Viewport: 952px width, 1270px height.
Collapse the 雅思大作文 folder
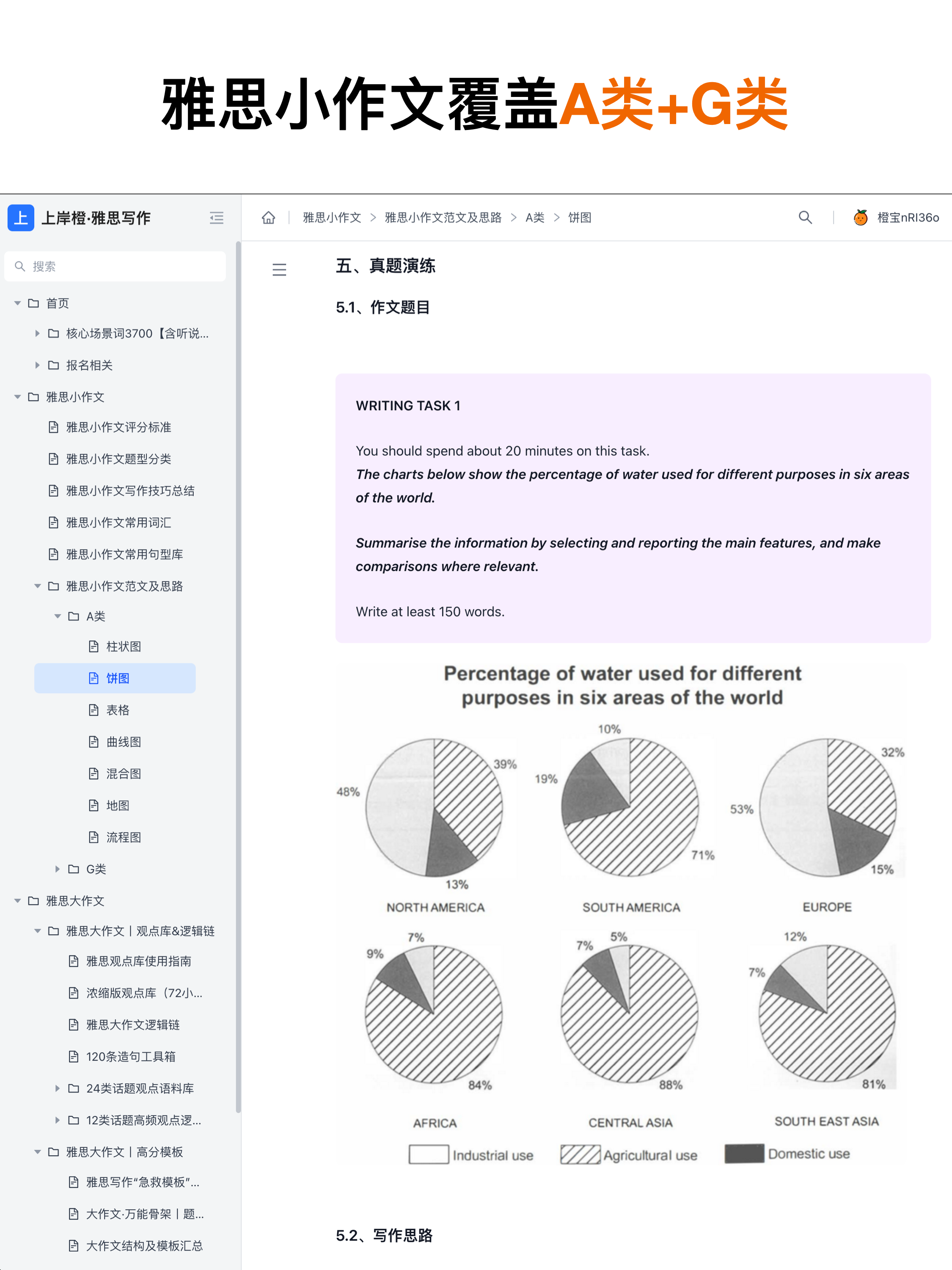17,901
